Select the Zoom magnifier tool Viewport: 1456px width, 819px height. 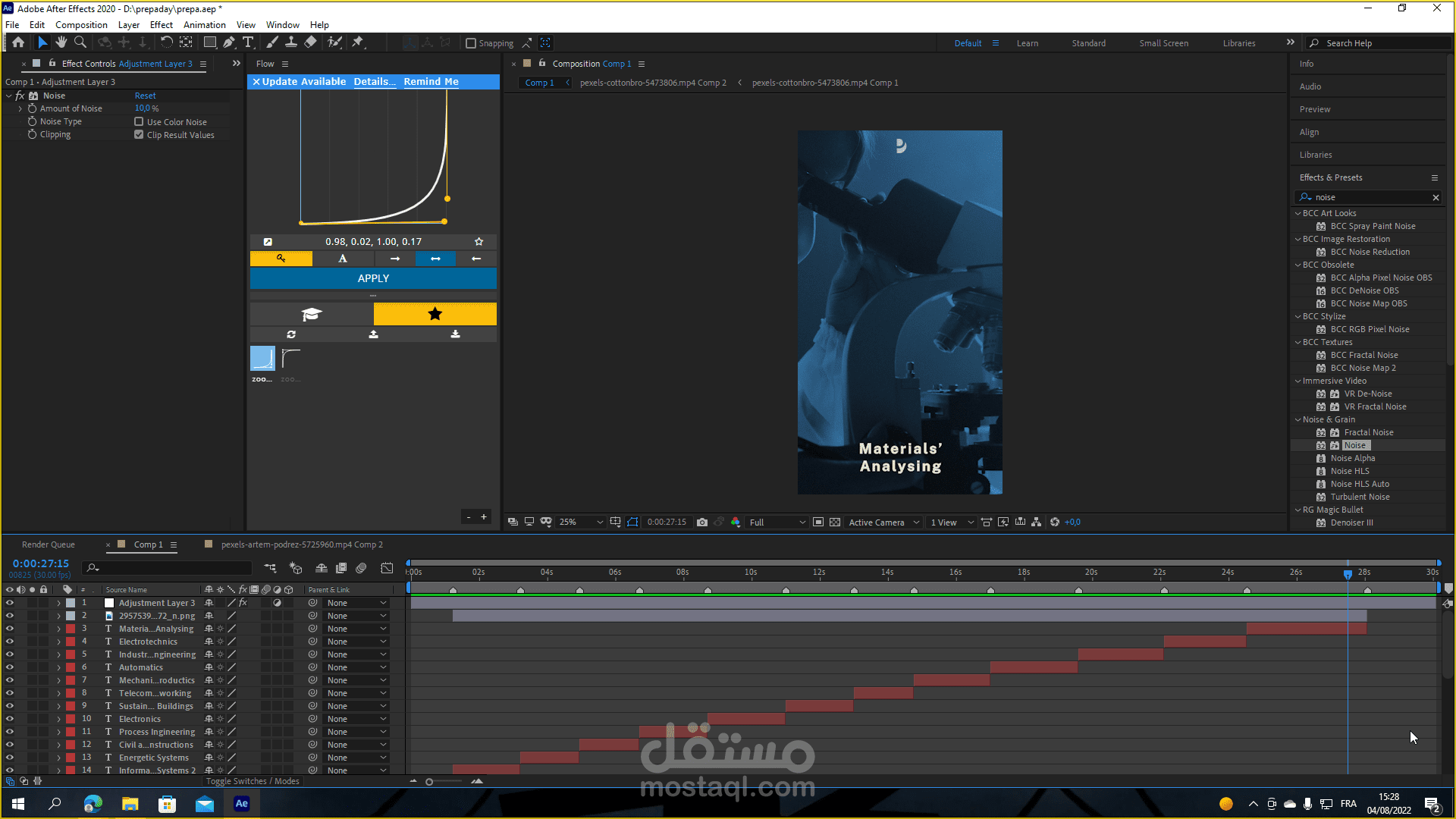tap(80, 42)
